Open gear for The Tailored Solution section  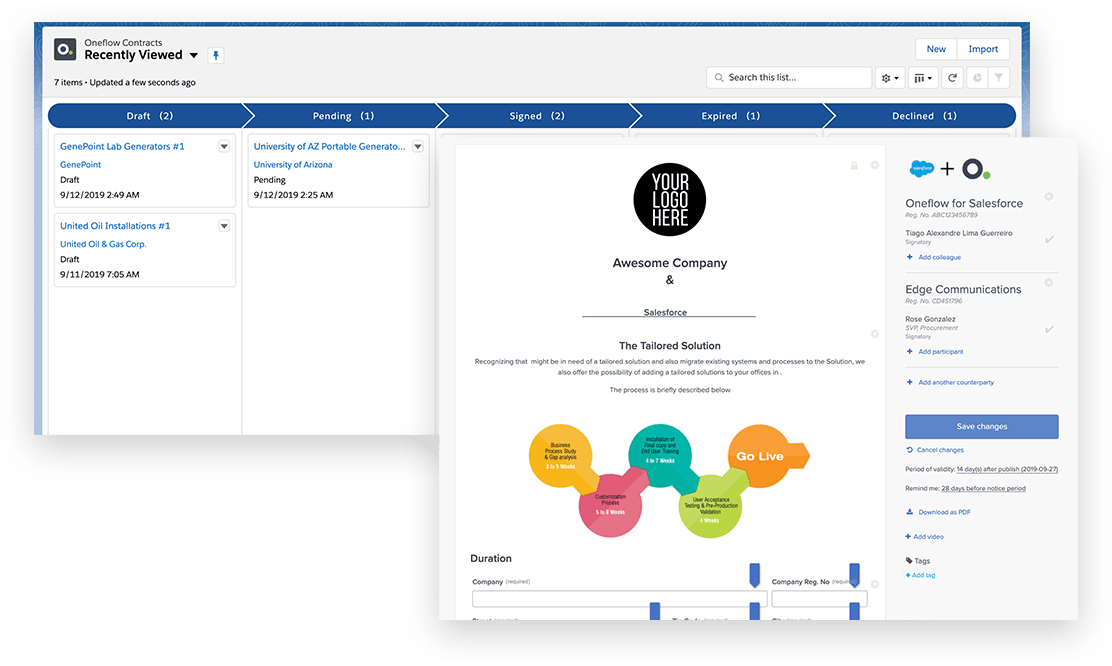(x=874, y=333)
